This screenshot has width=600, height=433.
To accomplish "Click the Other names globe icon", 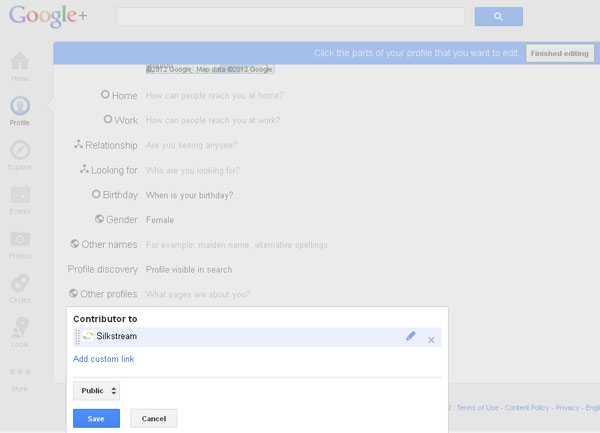I will pyautogui.click(x=75, y=244).
